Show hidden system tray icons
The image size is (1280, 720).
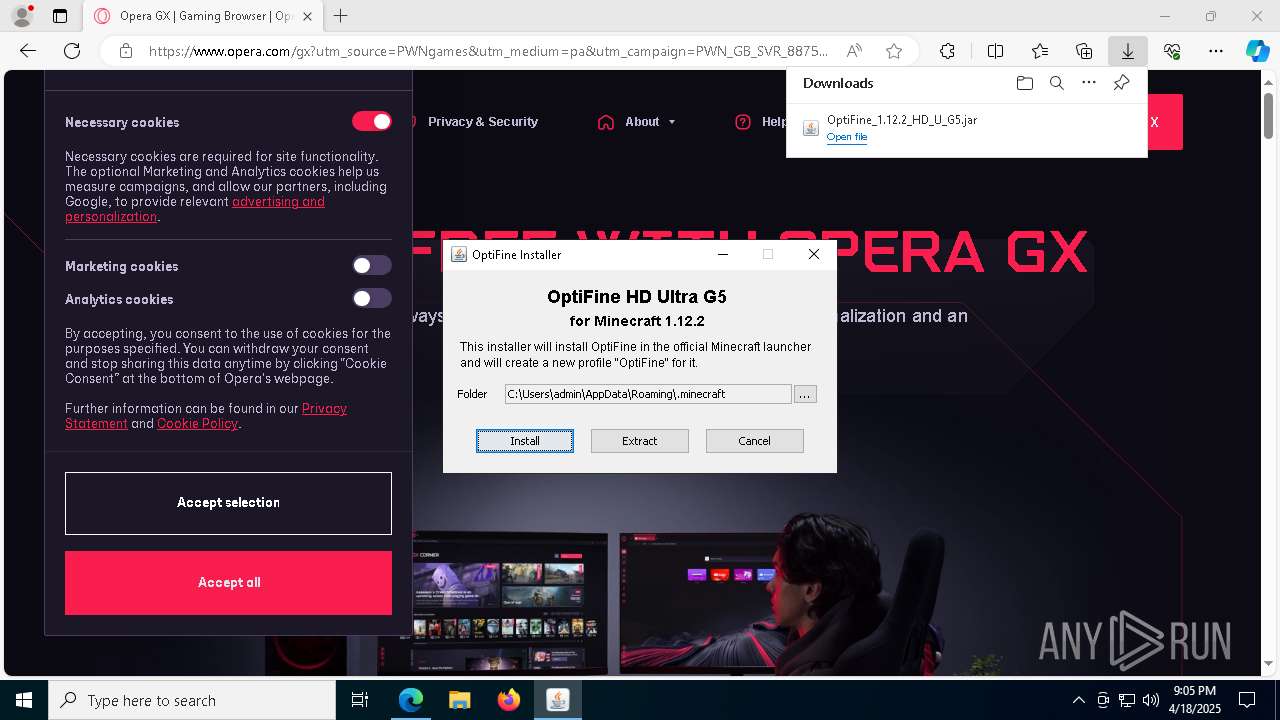coord(1078,700)
